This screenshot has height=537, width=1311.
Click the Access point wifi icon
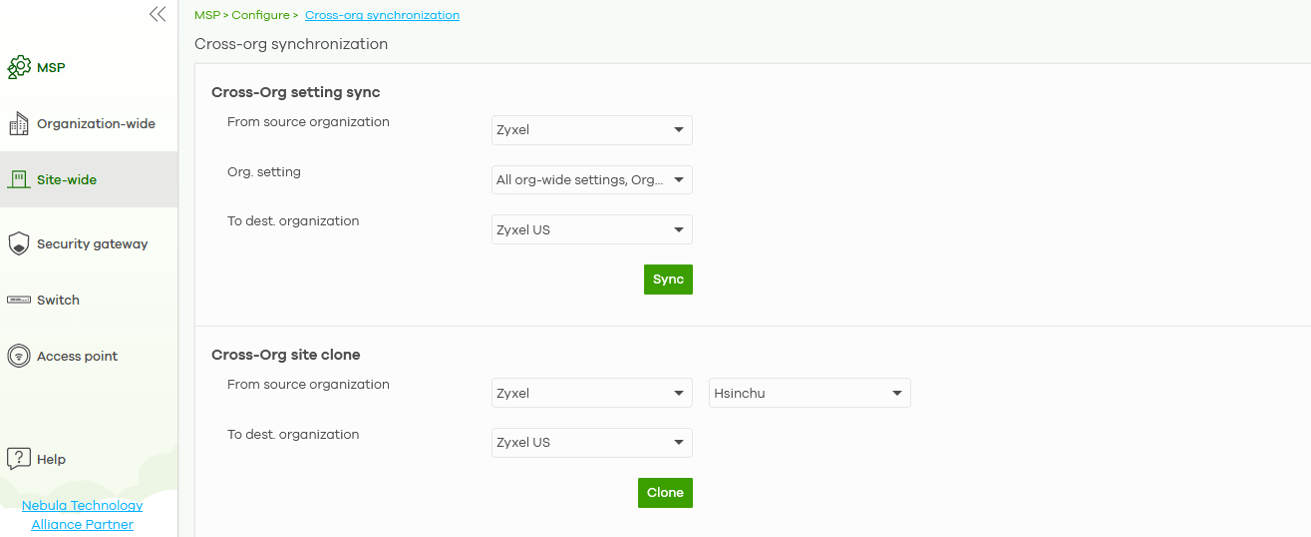pyautogui.click(x=19, y=356)
